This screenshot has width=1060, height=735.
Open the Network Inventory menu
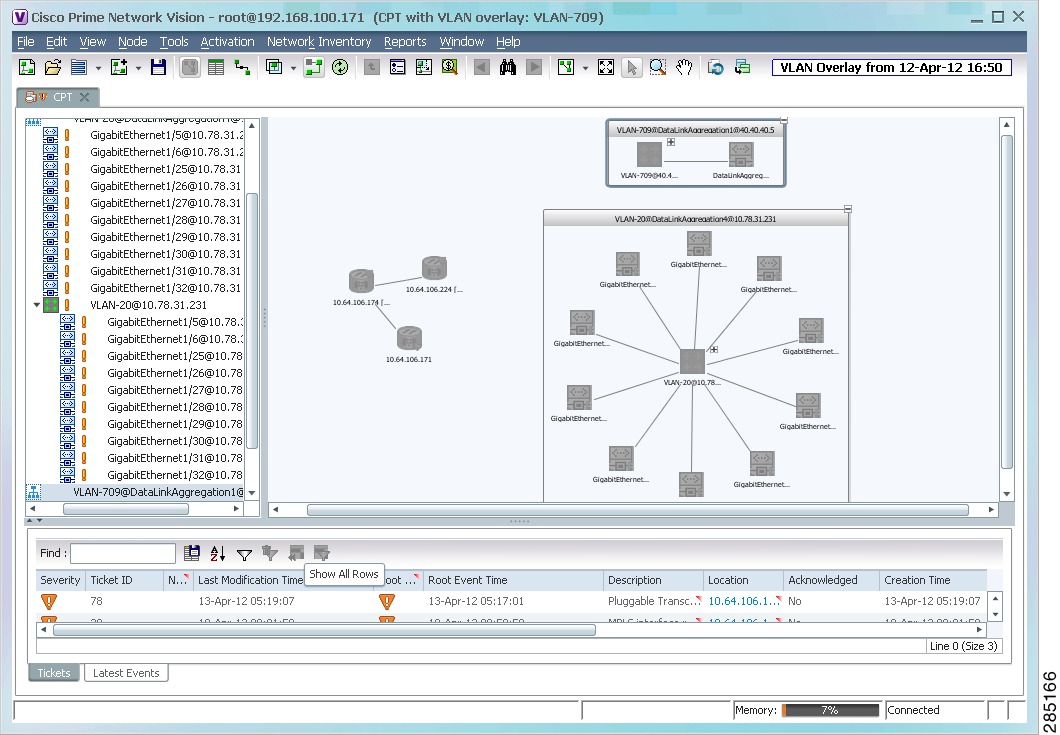(x=319, y=41)
